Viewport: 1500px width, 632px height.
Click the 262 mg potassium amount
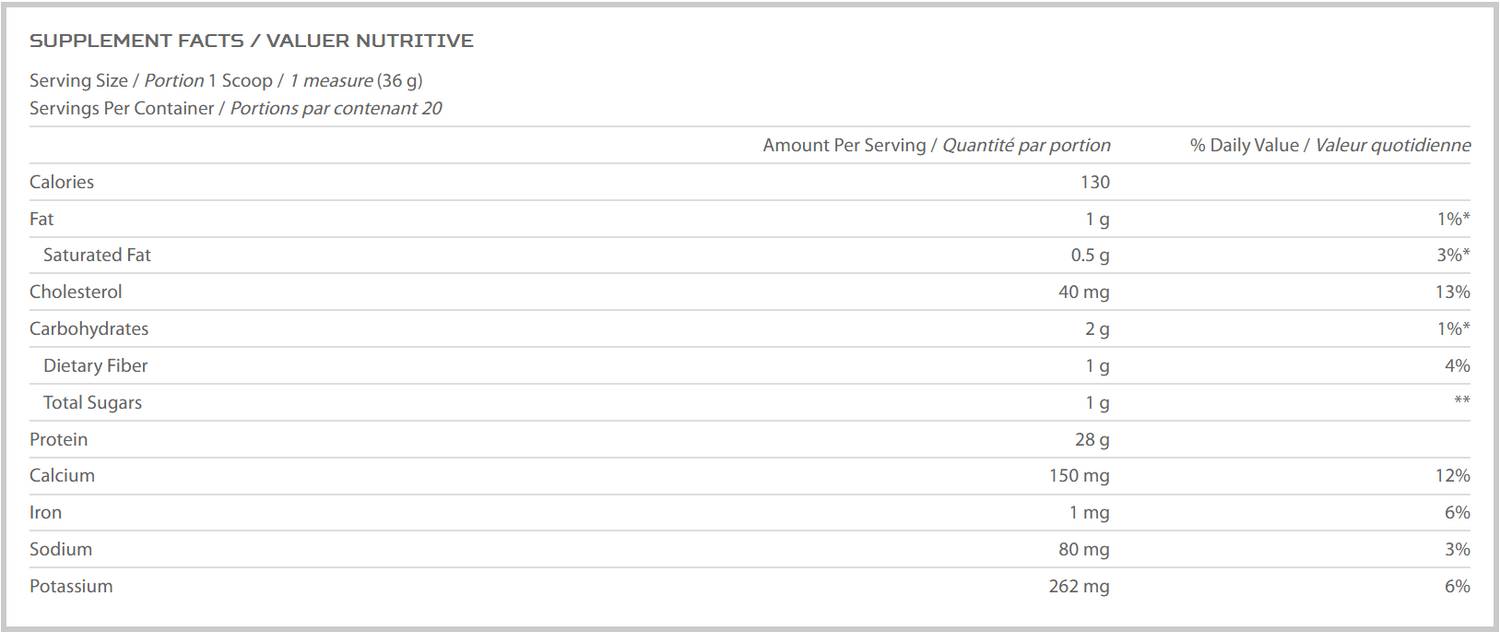pyautogui.click(x=1079, y=586)
